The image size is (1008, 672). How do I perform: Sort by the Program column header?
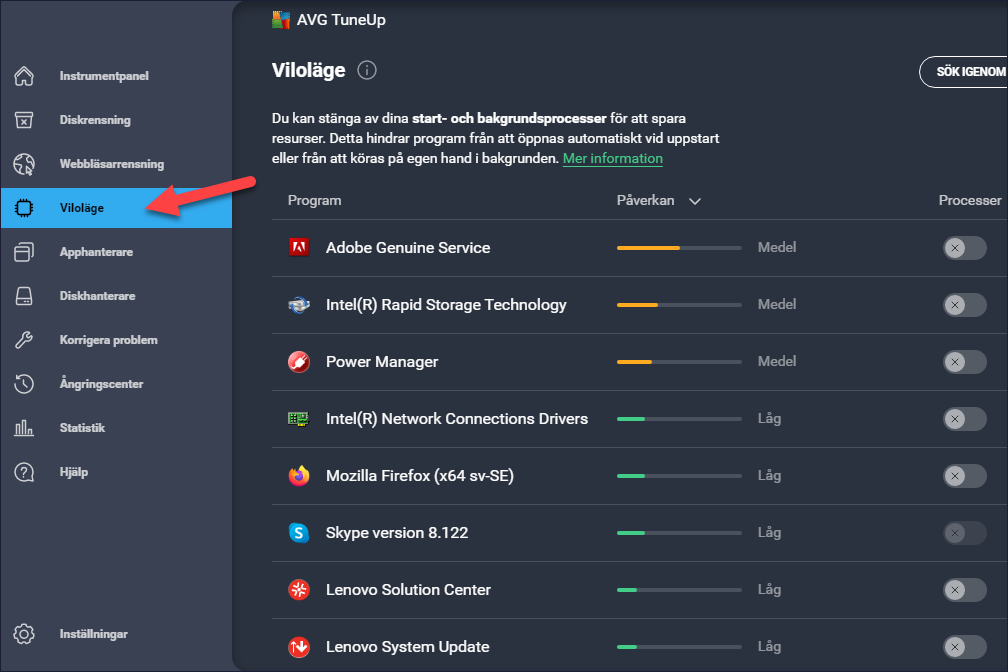[x=314, y=200]
